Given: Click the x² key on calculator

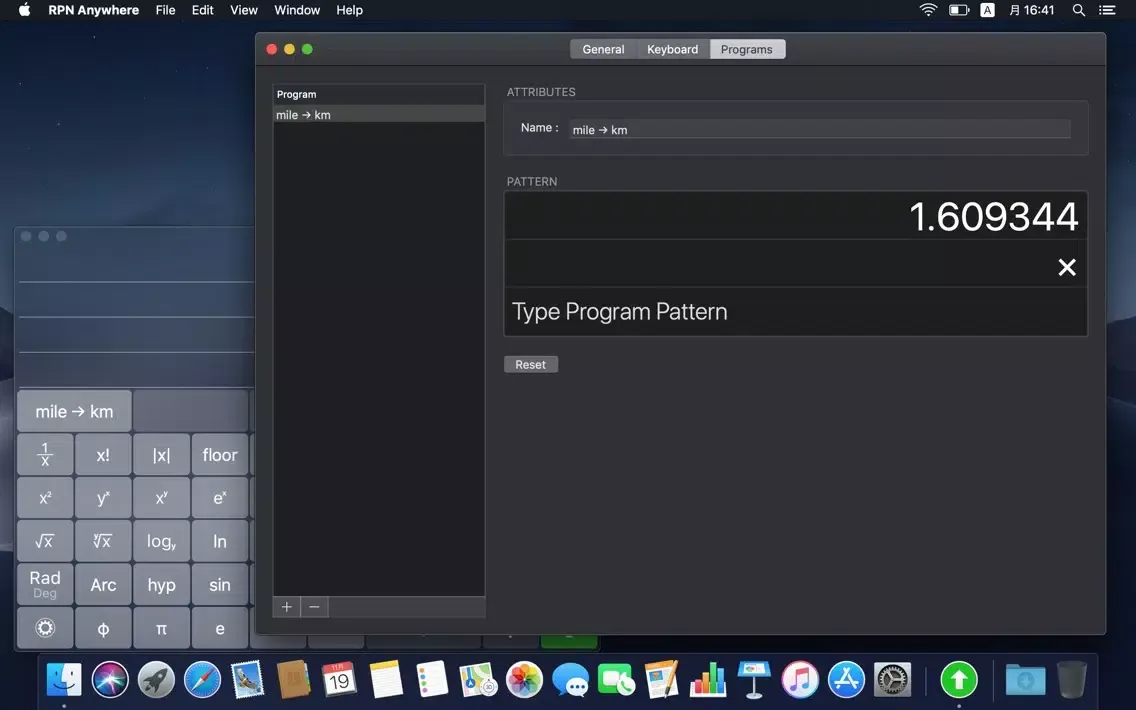Looking at the screenshot, I should click(45, 498).
